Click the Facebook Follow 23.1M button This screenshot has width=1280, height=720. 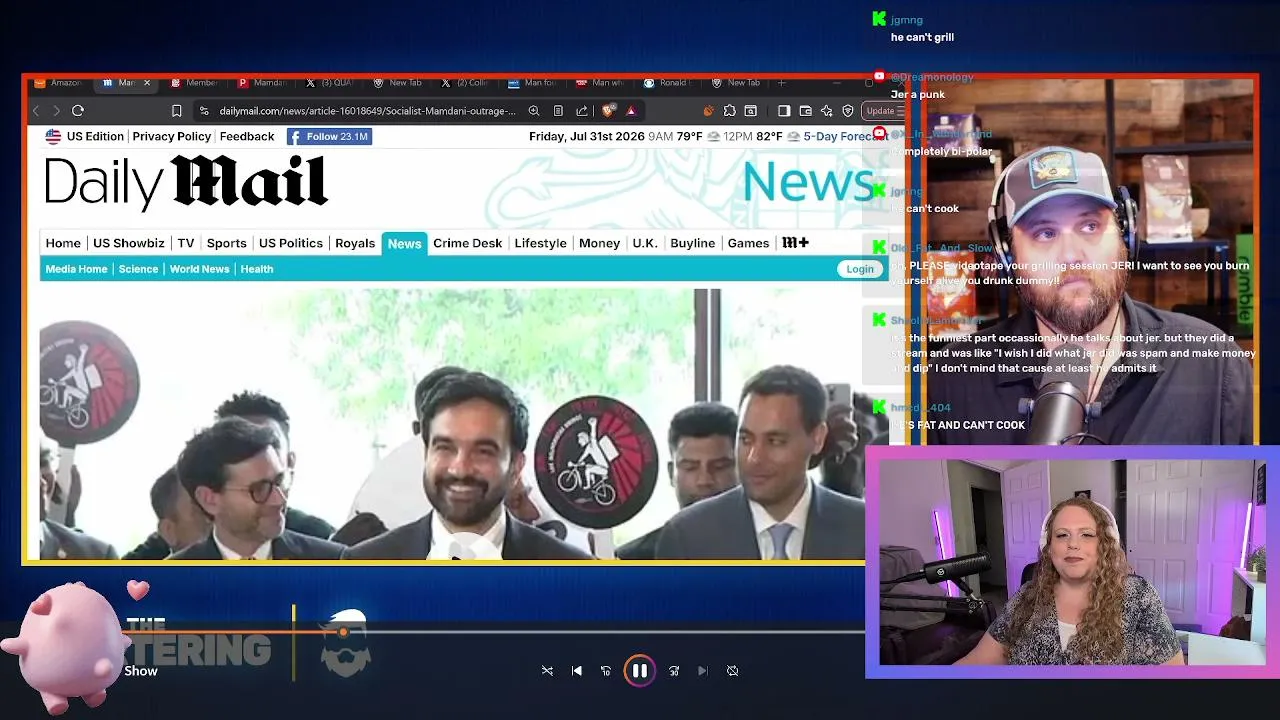[330, 137]
